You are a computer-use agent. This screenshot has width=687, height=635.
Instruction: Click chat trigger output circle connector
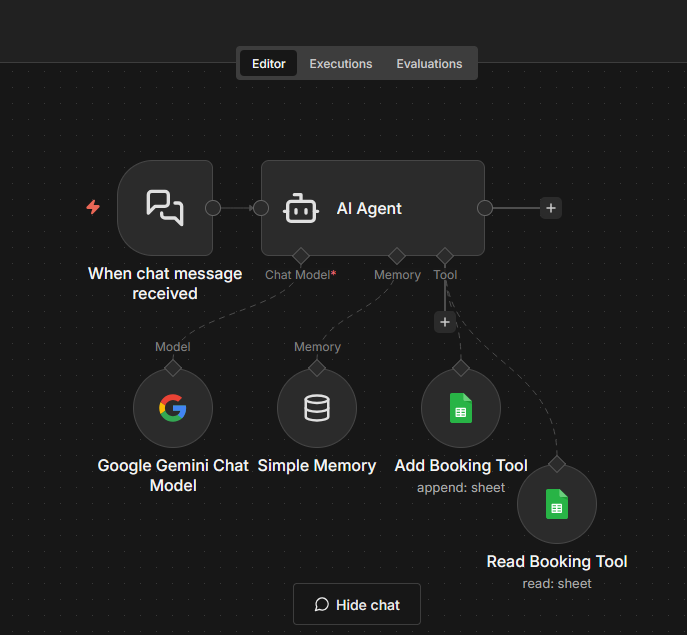click(213, 208)
